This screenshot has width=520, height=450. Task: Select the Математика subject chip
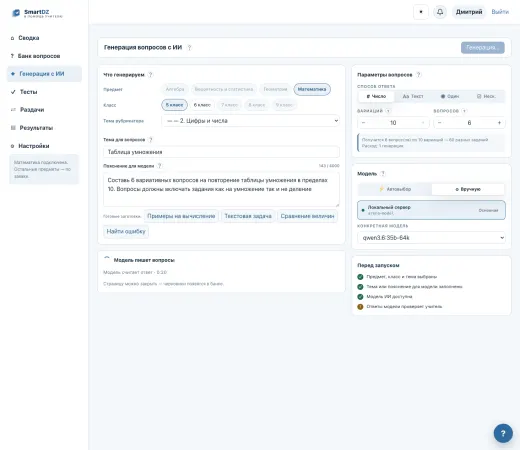tap(312, 89)
